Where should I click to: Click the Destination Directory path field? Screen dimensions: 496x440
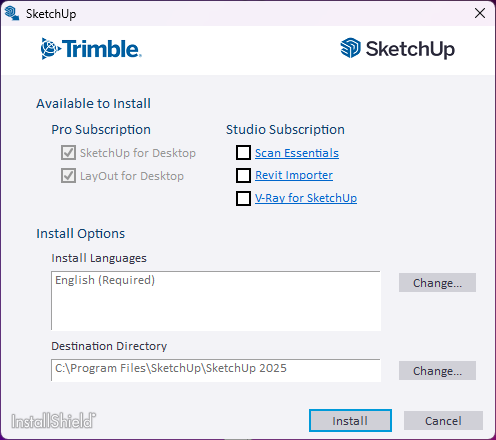coord(216,370)
